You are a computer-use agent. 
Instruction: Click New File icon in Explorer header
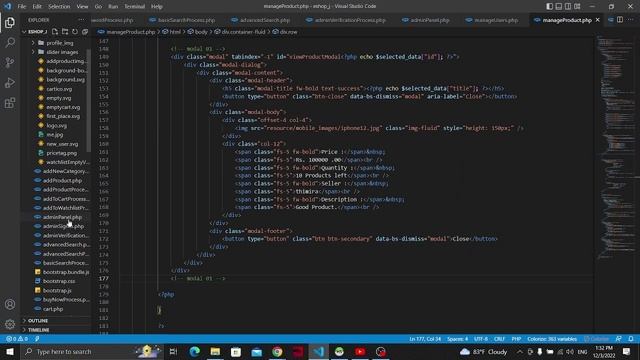tap(55, 31)
